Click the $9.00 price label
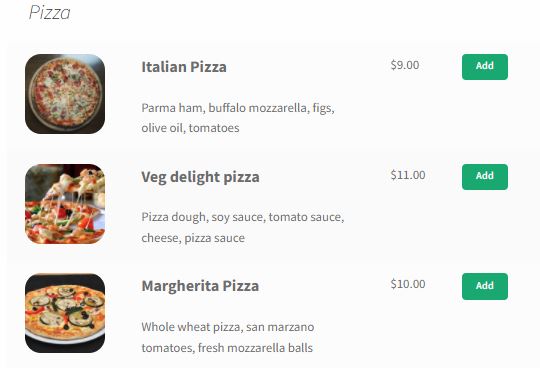The width and height of the screenshot is (540, 368). 405,65
